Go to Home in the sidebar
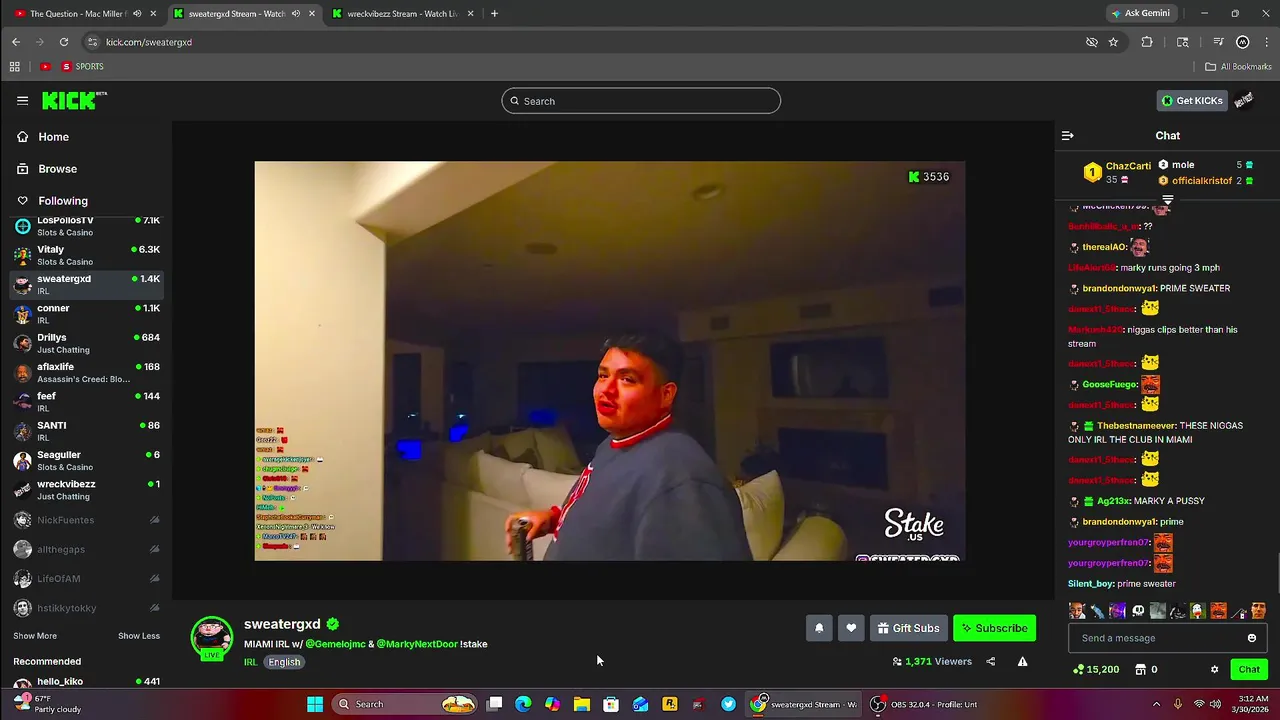Image resolution: width=1280 pixels, height=720 pixels. click(53, 137)
